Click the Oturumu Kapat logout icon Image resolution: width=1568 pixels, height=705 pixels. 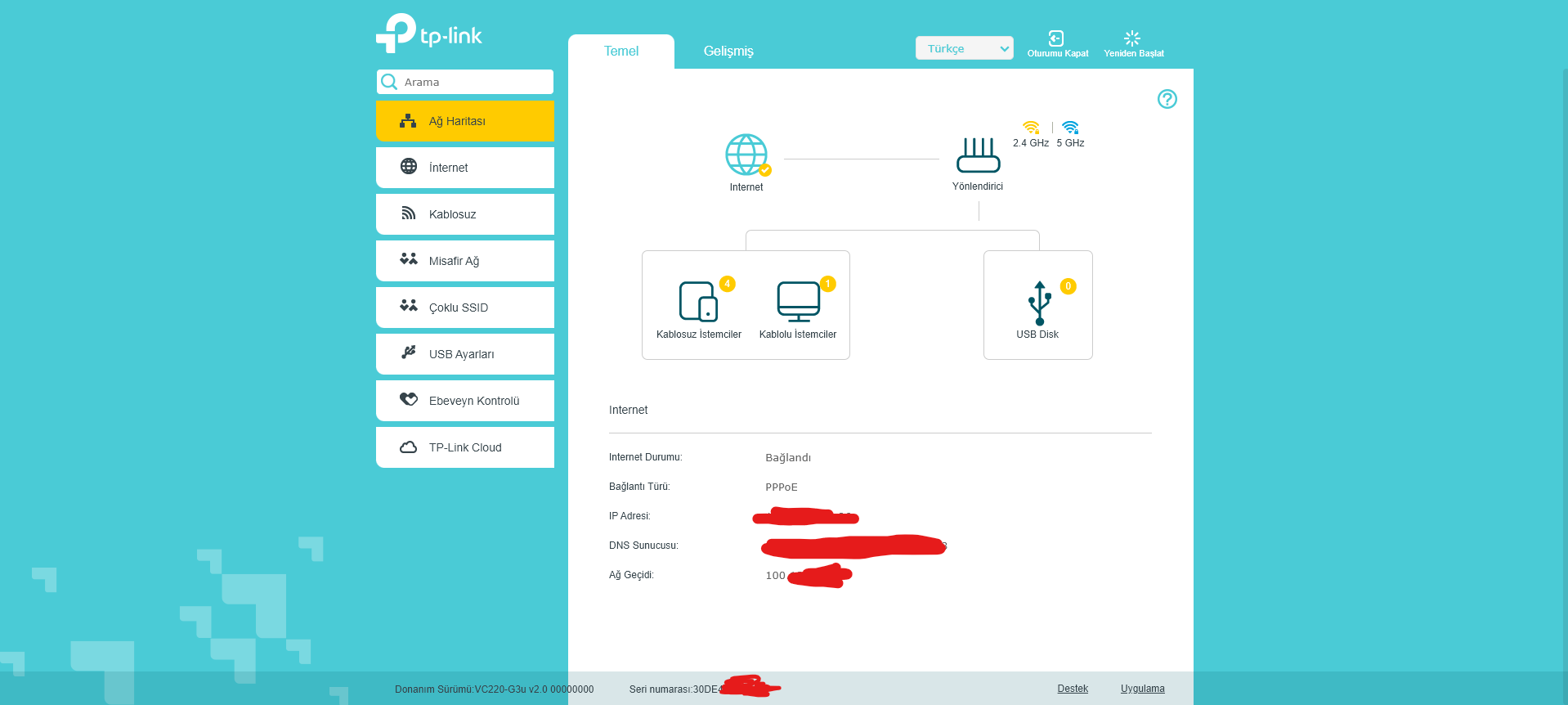[1056, 38]
